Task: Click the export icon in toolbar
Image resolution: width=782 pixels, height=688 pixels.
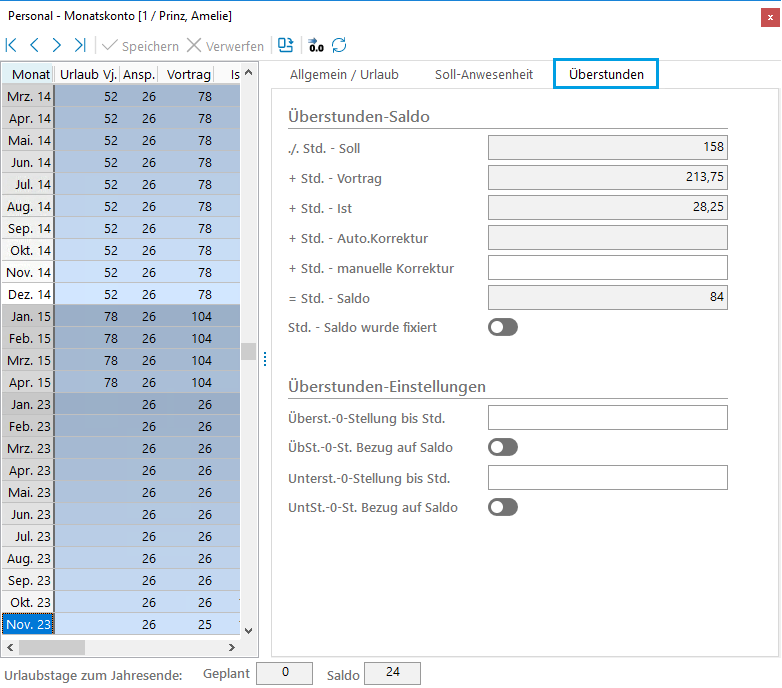Action: click(286, 46)
